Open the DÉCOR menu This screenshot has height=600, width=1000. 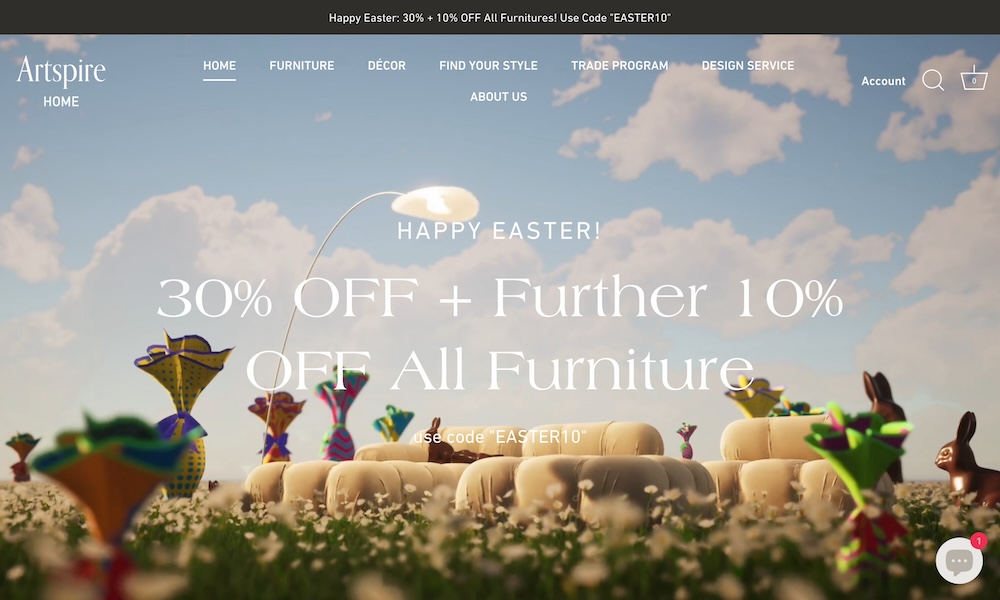click(386, 66)
